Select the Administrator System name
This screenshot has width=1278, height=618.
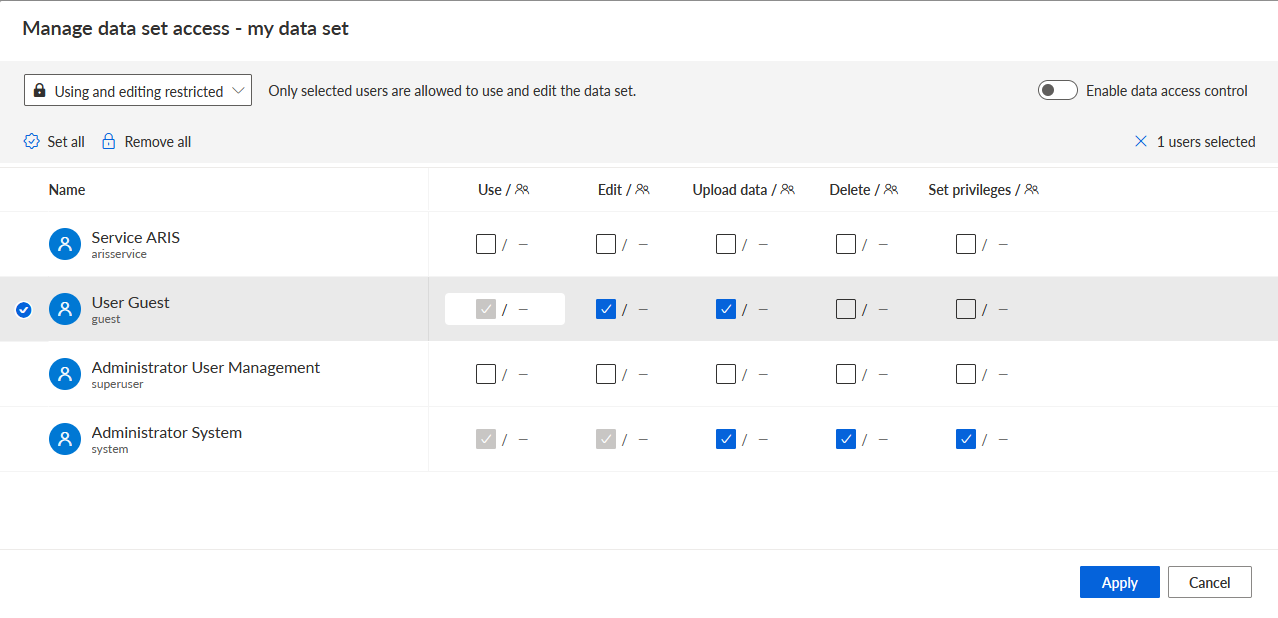(167, 433)
